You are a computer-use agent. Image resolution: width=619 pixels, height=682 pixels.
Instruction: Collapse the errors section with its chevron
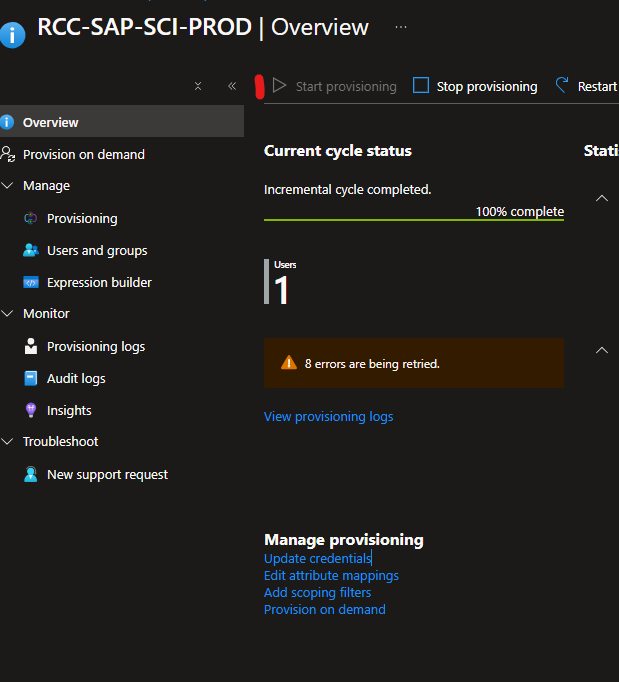[602, 350]
